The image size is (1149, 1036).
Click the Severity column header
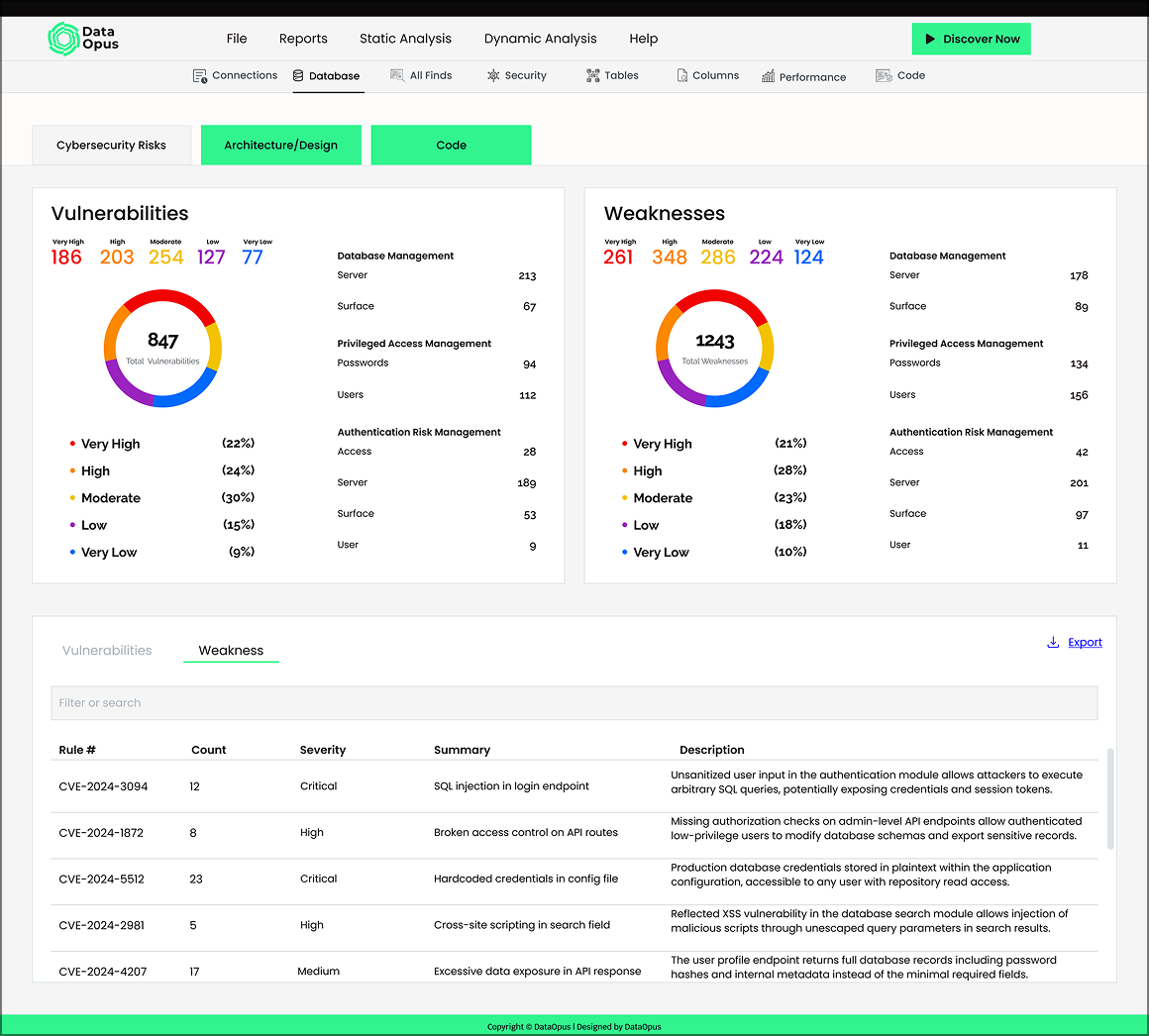point(323,750)
